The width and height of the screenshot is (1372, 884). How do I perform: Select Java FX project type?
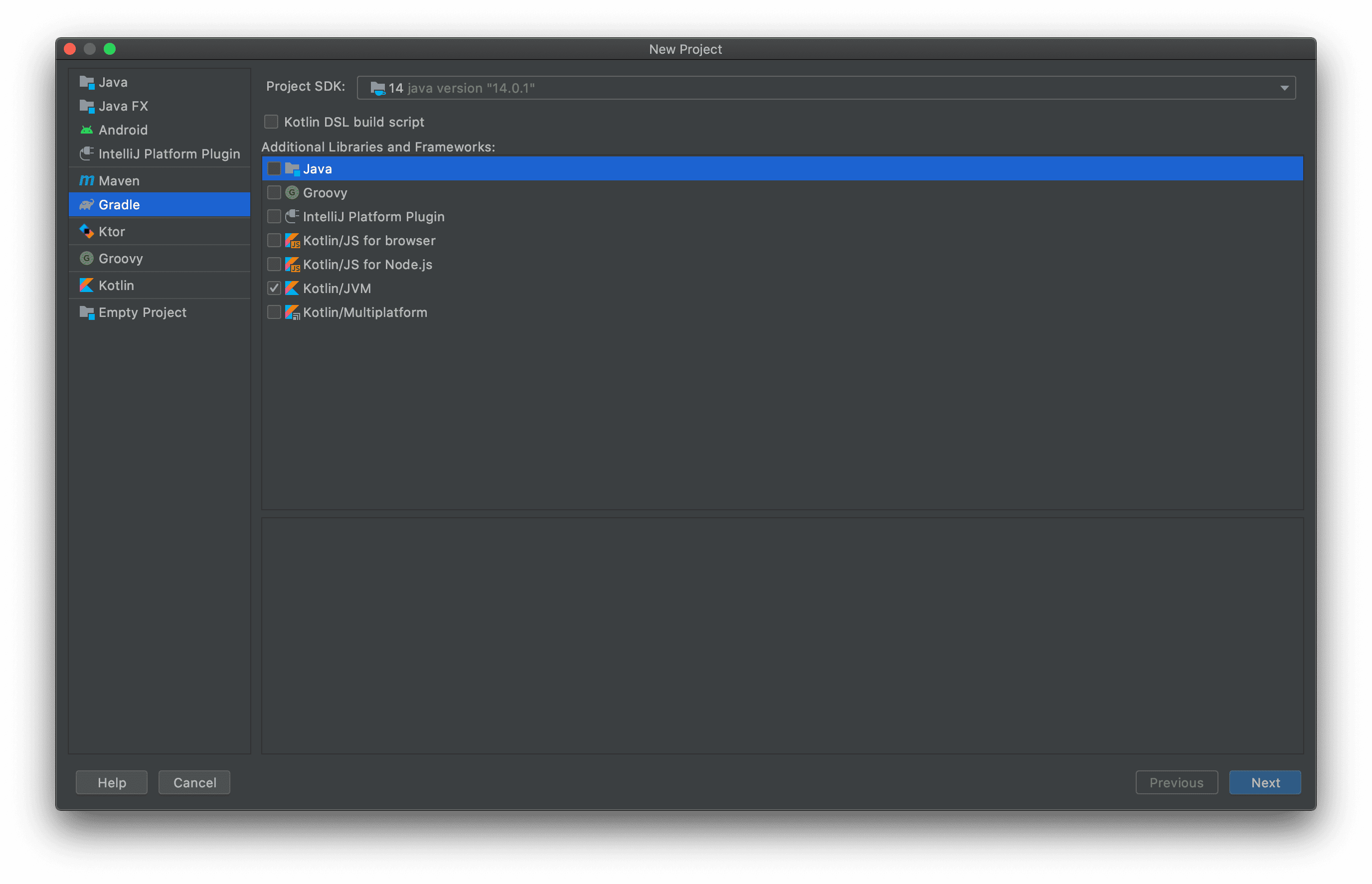pos(124,106)
